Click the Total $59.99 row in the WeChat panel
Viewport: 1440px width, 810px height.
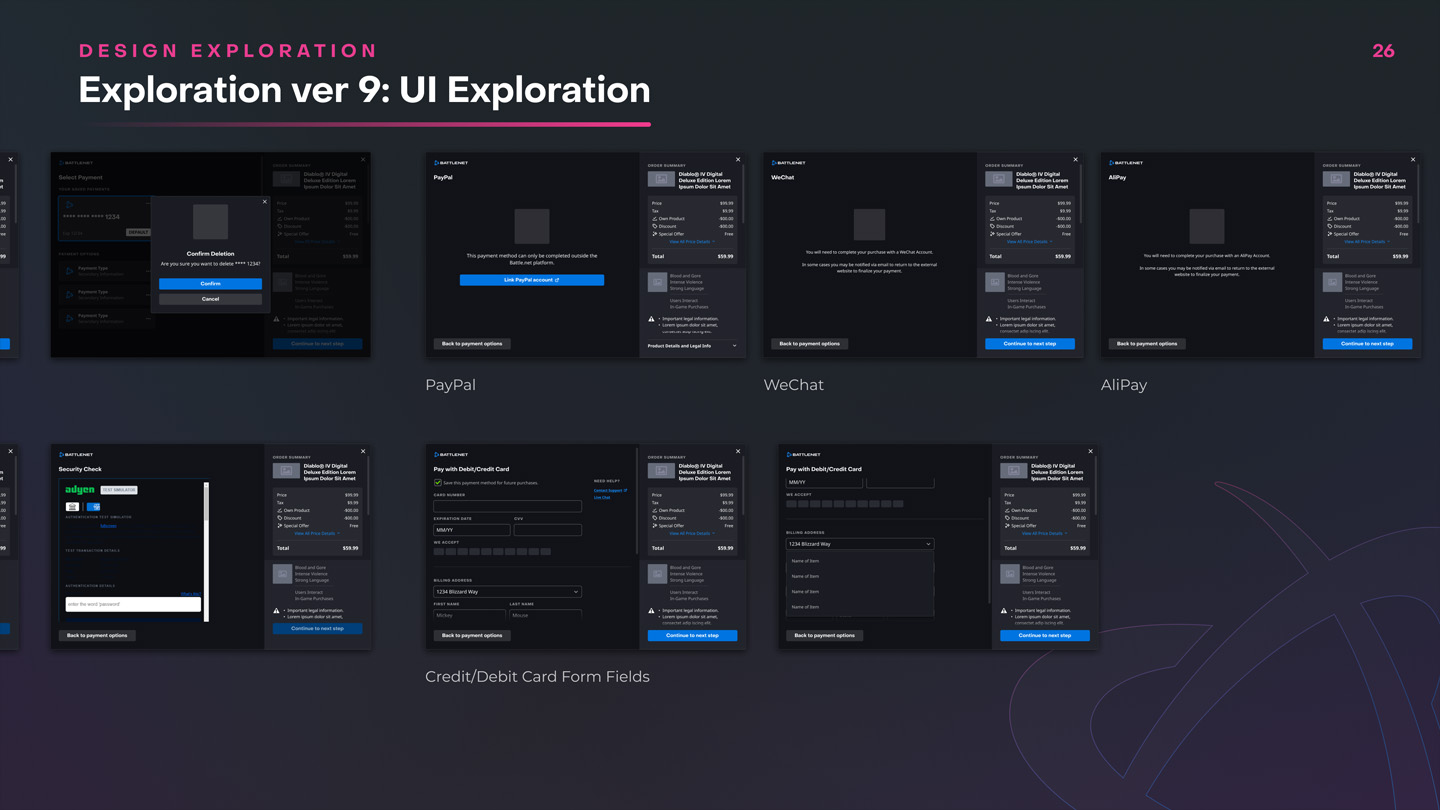coord(1030,256)
